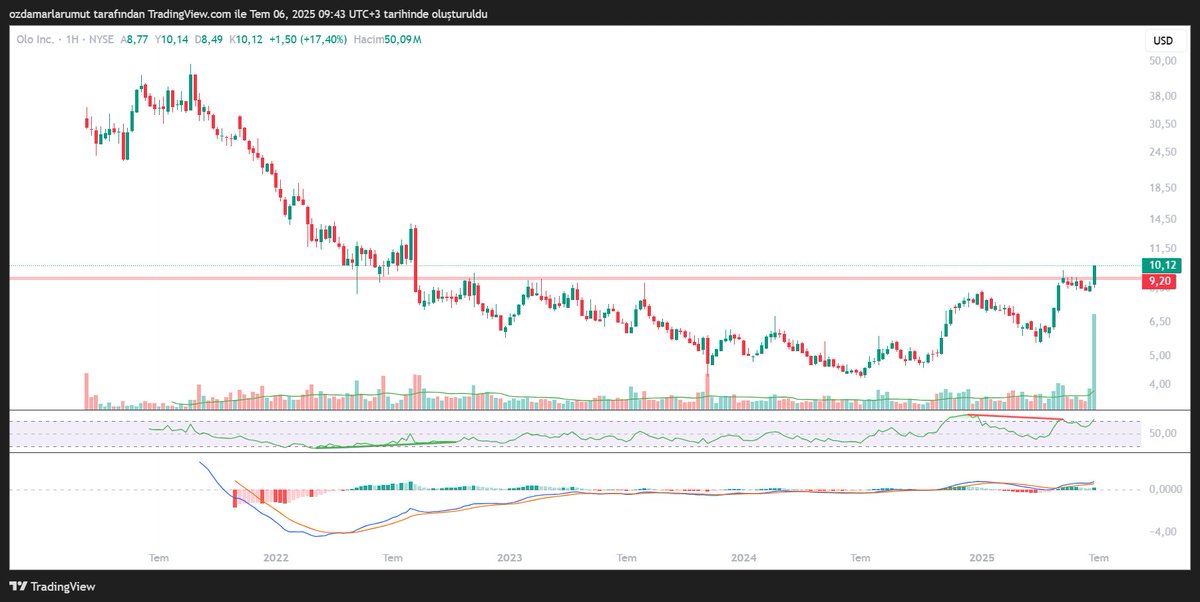The image size is (1200, 602).
Task: Click the 18,50 price axis label
Action: pos(1162,188)
